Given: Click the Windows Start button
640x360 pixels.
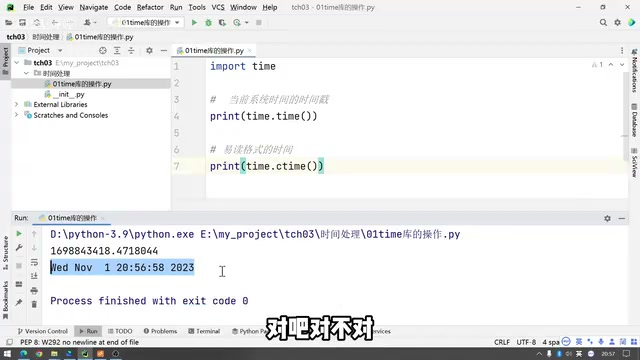Looking at the screenshot, I should click(7, 353).
